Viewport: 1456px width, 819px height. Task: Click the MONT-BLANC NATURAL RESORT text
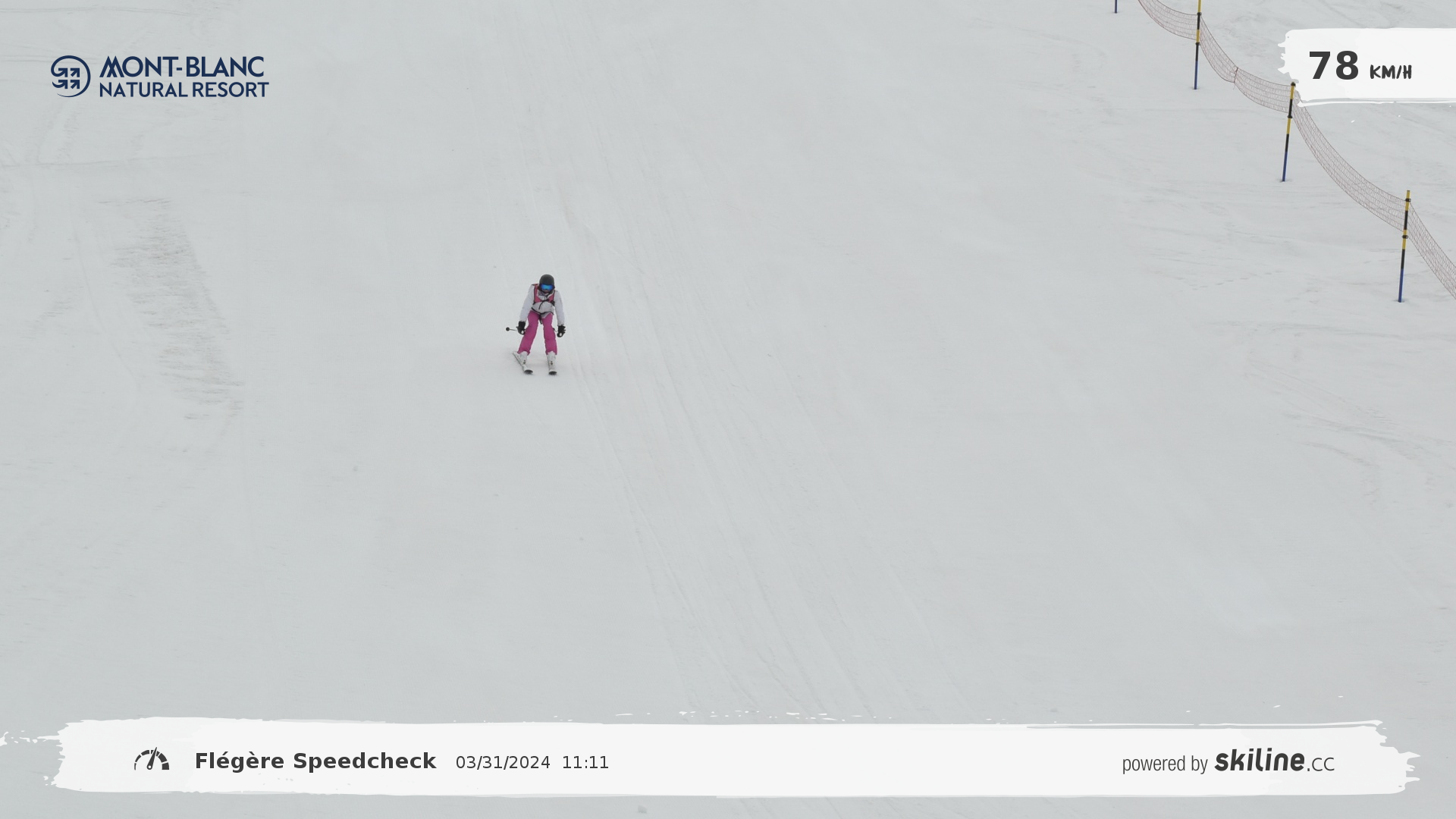pyautogui.click(x=184, y=77)
